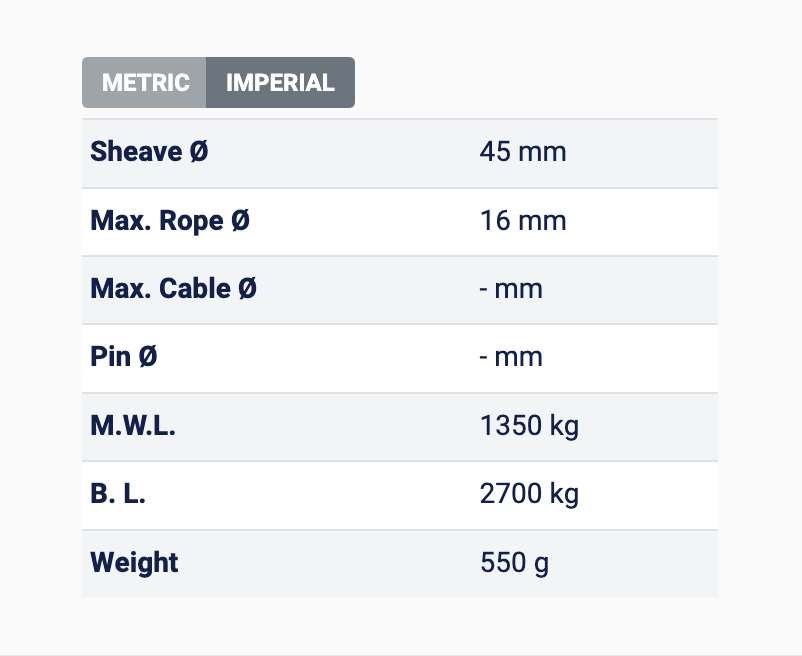This screenshot has width=802, height=656.
Task: Select the 550 g weight value
Action: 514,562
